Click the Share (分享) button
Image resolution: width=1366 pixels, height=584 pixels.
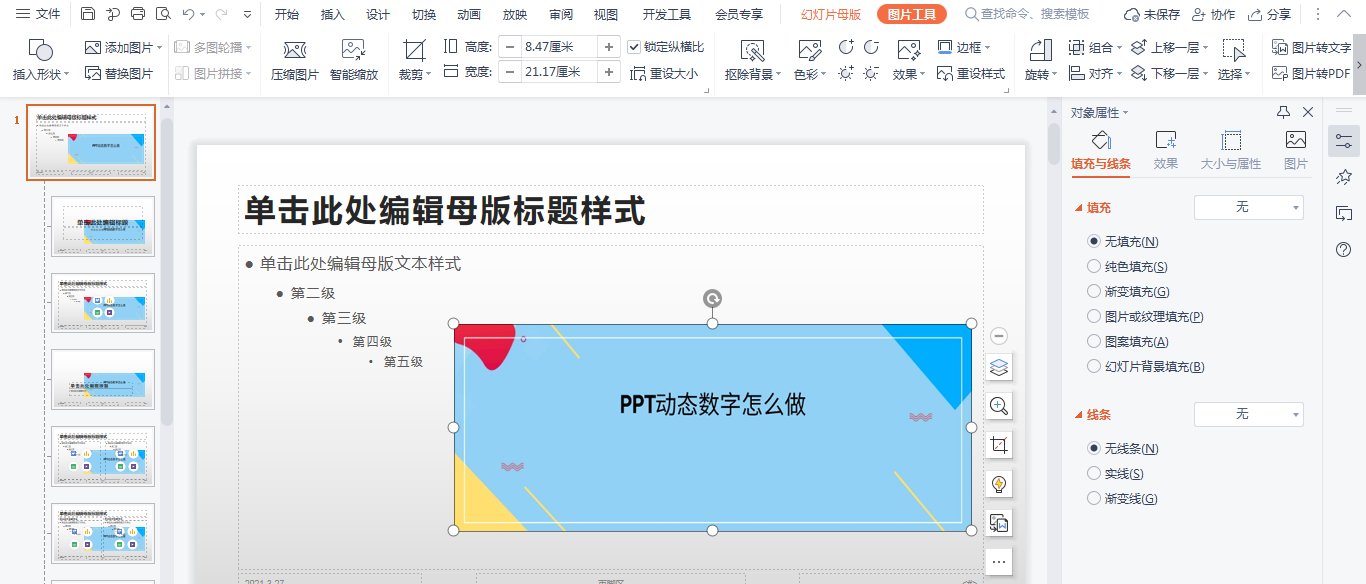(x=1270, y=14)
